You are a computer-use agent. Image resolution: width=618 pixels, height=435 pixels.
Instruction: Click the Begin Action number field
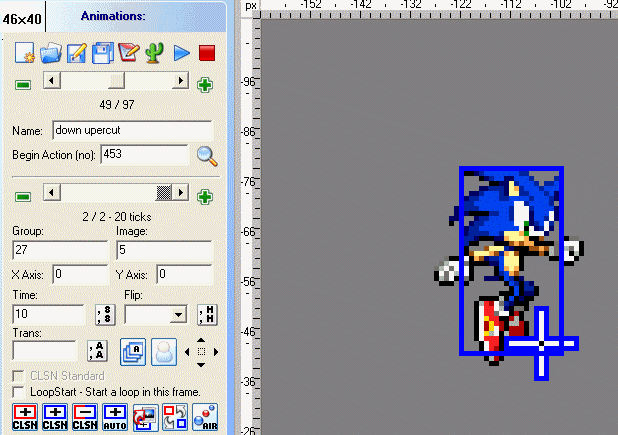[x=145, y=154]
